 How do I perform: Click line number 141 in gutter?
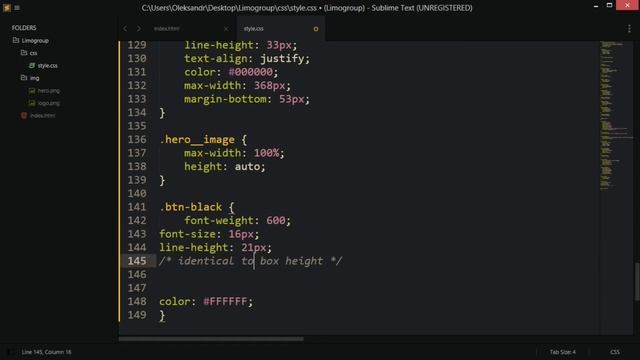(137, 207)
